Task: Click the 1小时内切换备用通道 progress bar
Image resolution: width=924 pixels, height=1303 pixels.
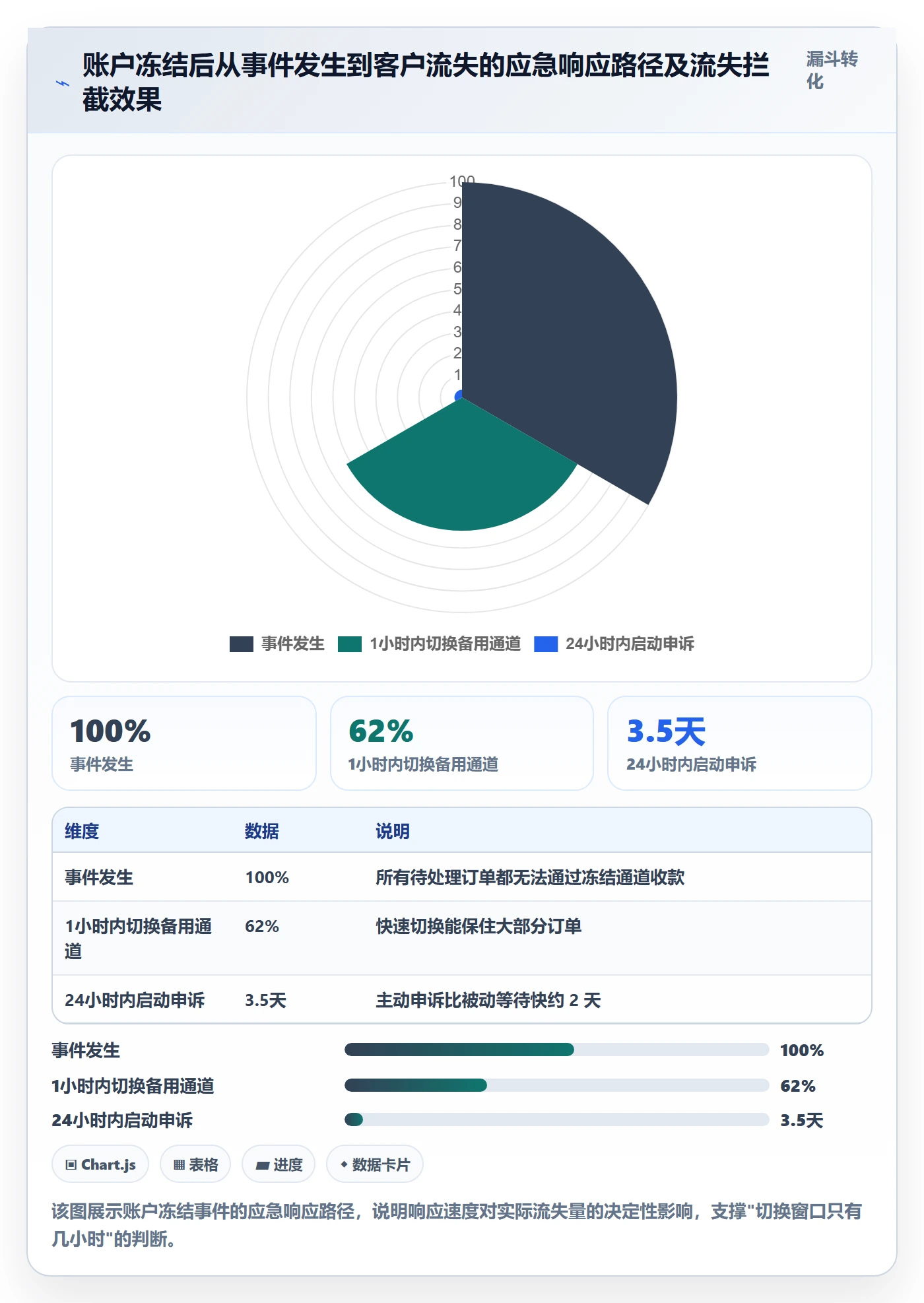Action: coord(557,1085)
